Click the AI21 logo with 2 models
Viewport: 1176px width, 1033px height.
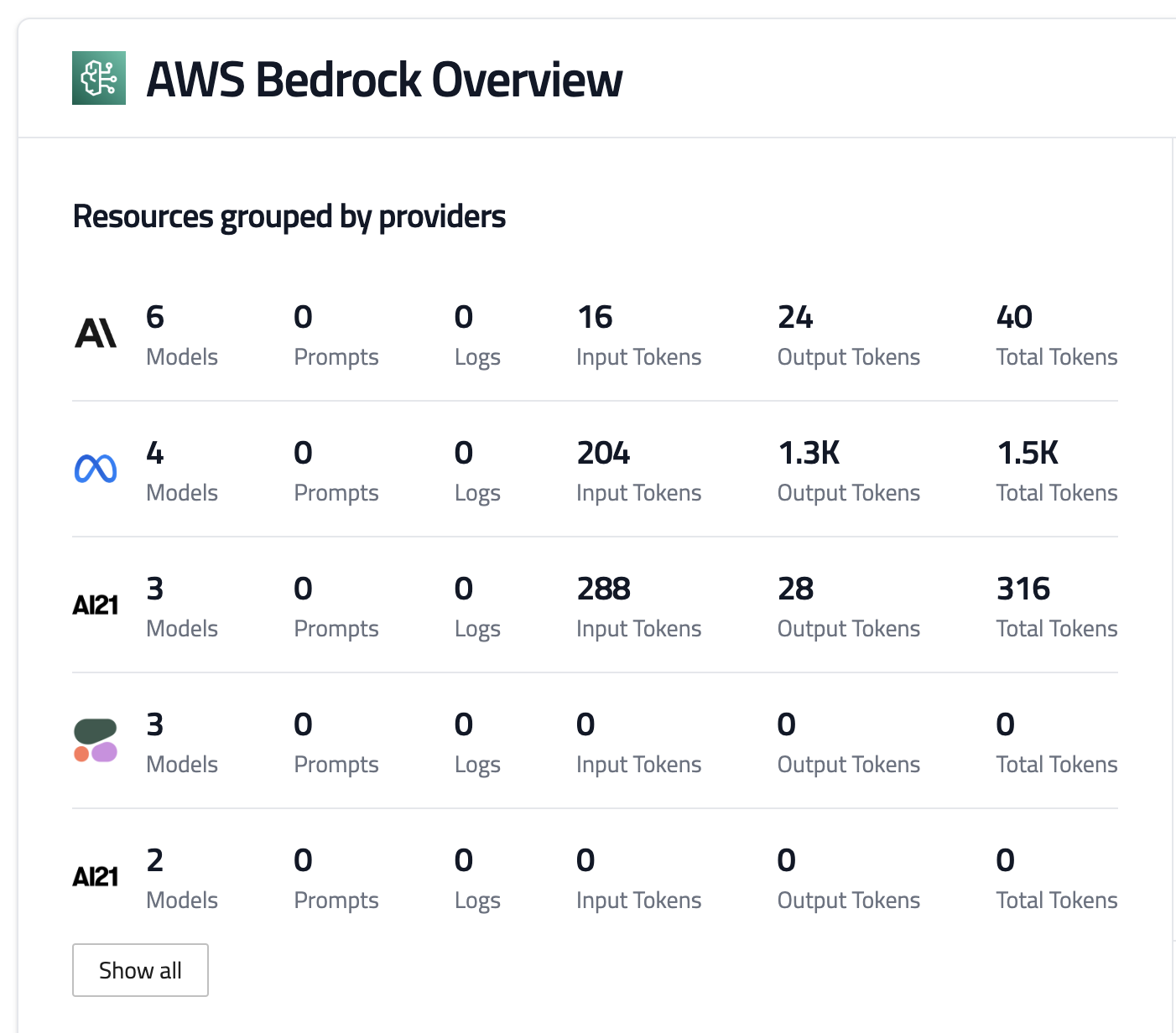coord(96,876)
